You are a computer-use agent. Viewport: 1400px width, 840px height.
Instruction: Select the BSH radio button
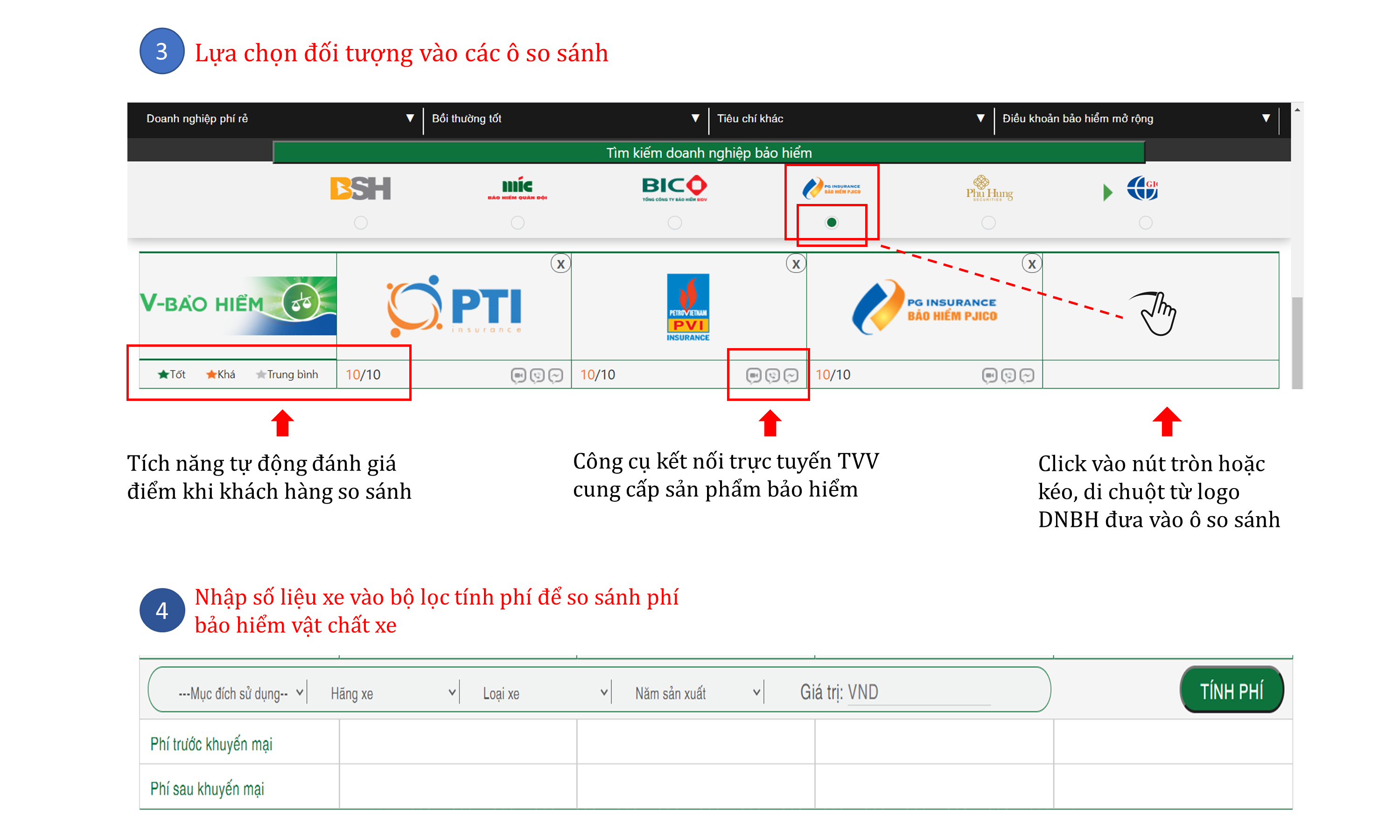coord(360,223)
